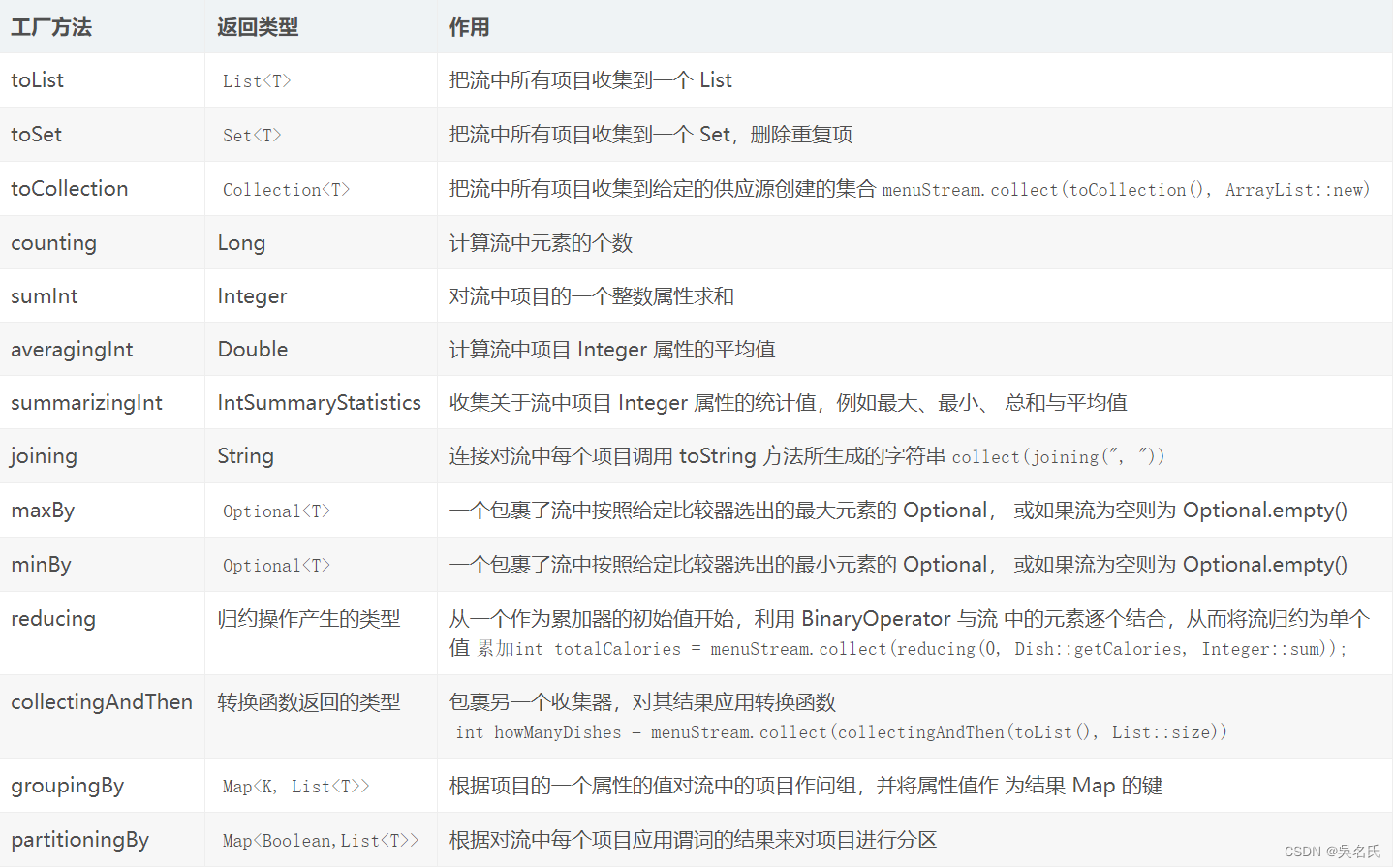The image size is (1395, 868).
Task: Click the 返回类型 column header
Action: pyautogui.click(x=259, y=28)
